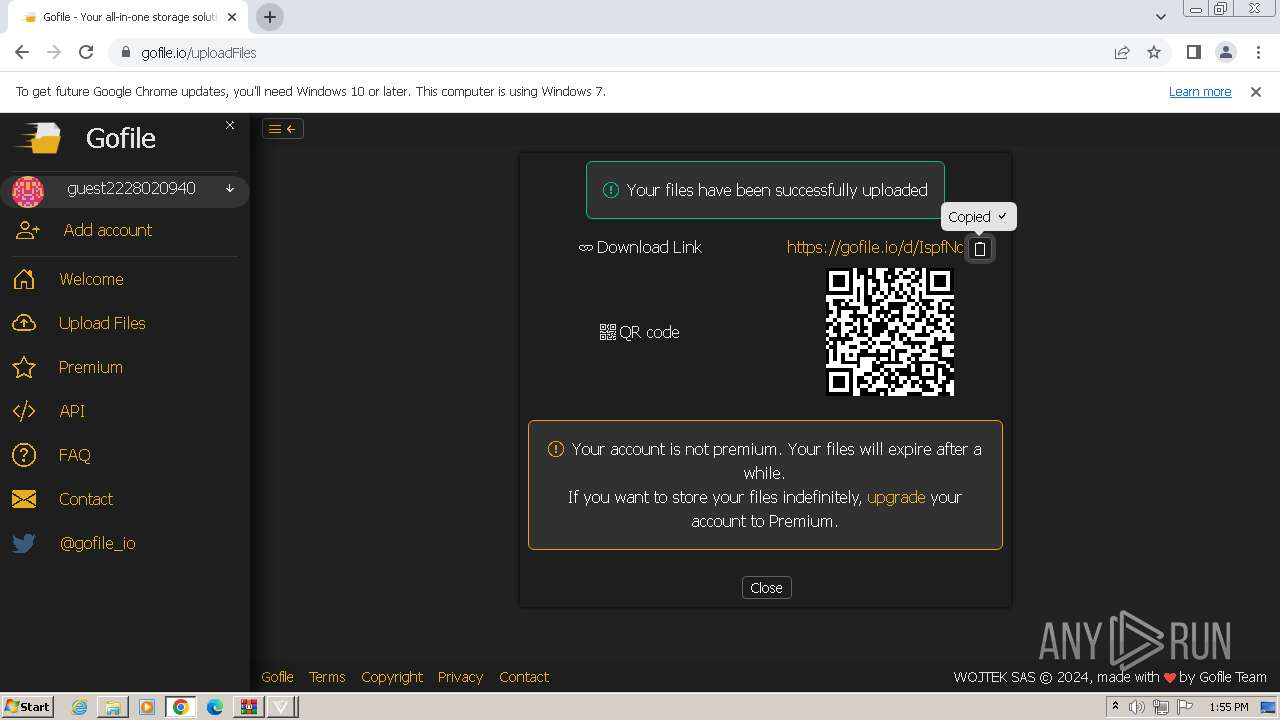The height and width of the screenshot is (720, 1280).
Task: Open Chrome profile icon
Action: click(x=1225, y=53)
